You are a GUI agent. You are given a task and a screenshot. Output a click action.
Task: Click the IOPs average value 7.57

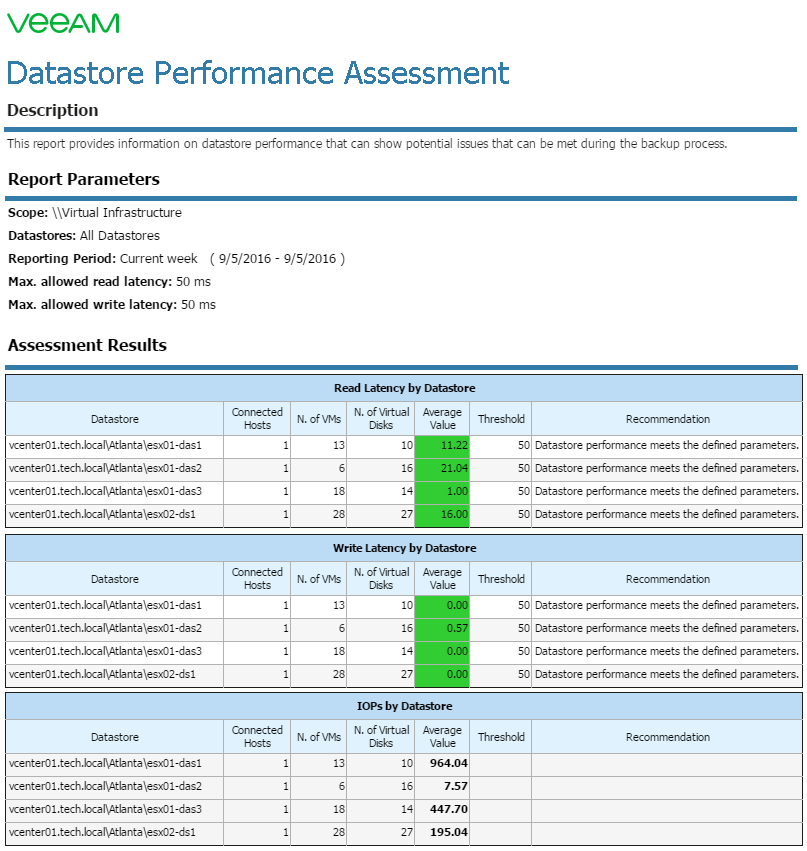point(455,786)
